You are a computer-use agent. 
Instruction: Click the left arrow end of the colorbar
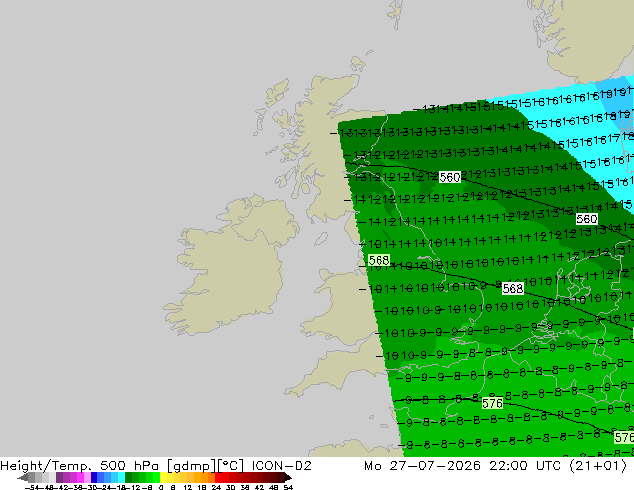22,478
